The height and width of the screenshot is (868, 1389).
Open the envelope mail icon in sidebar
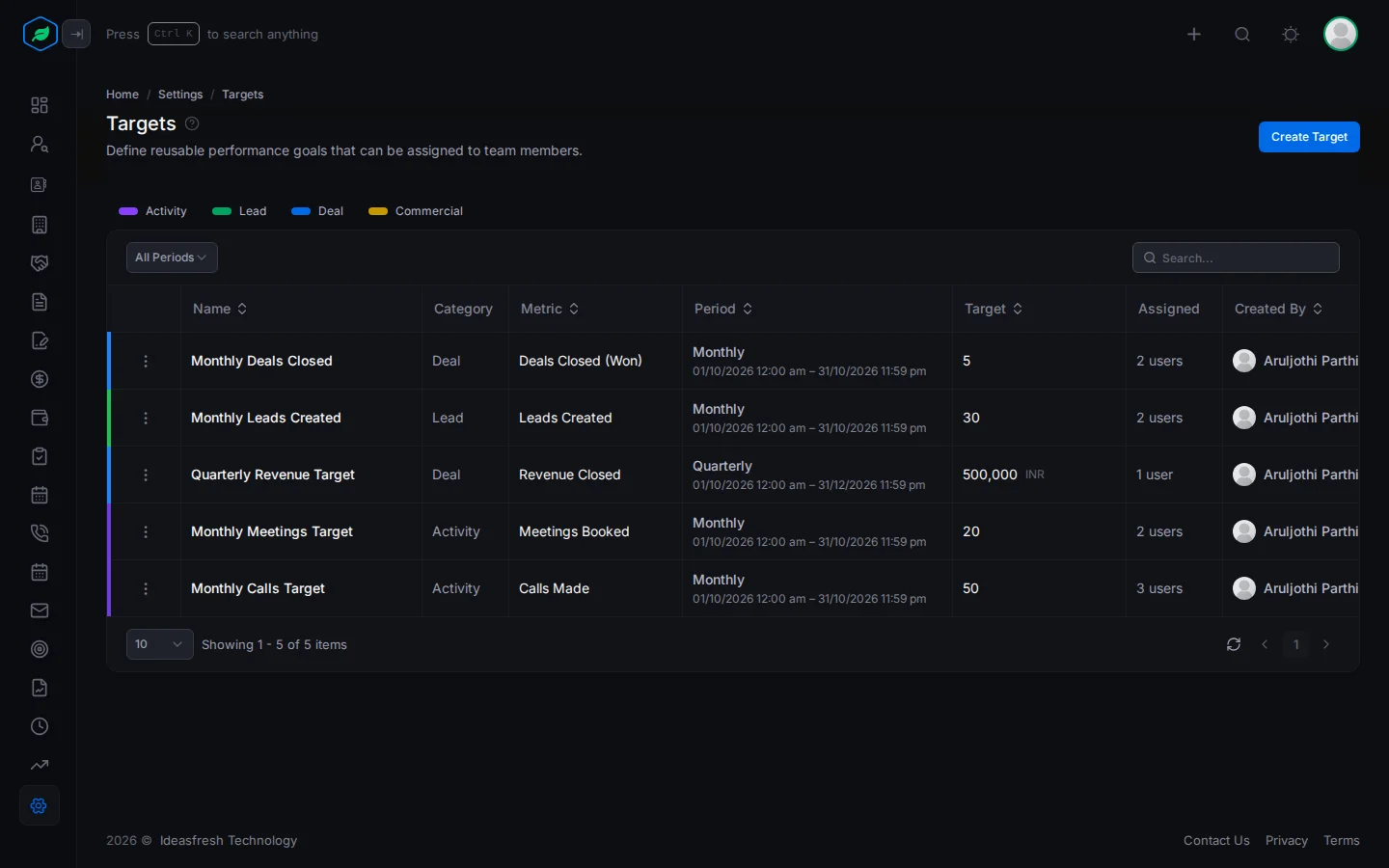click(x=40, y=610)
